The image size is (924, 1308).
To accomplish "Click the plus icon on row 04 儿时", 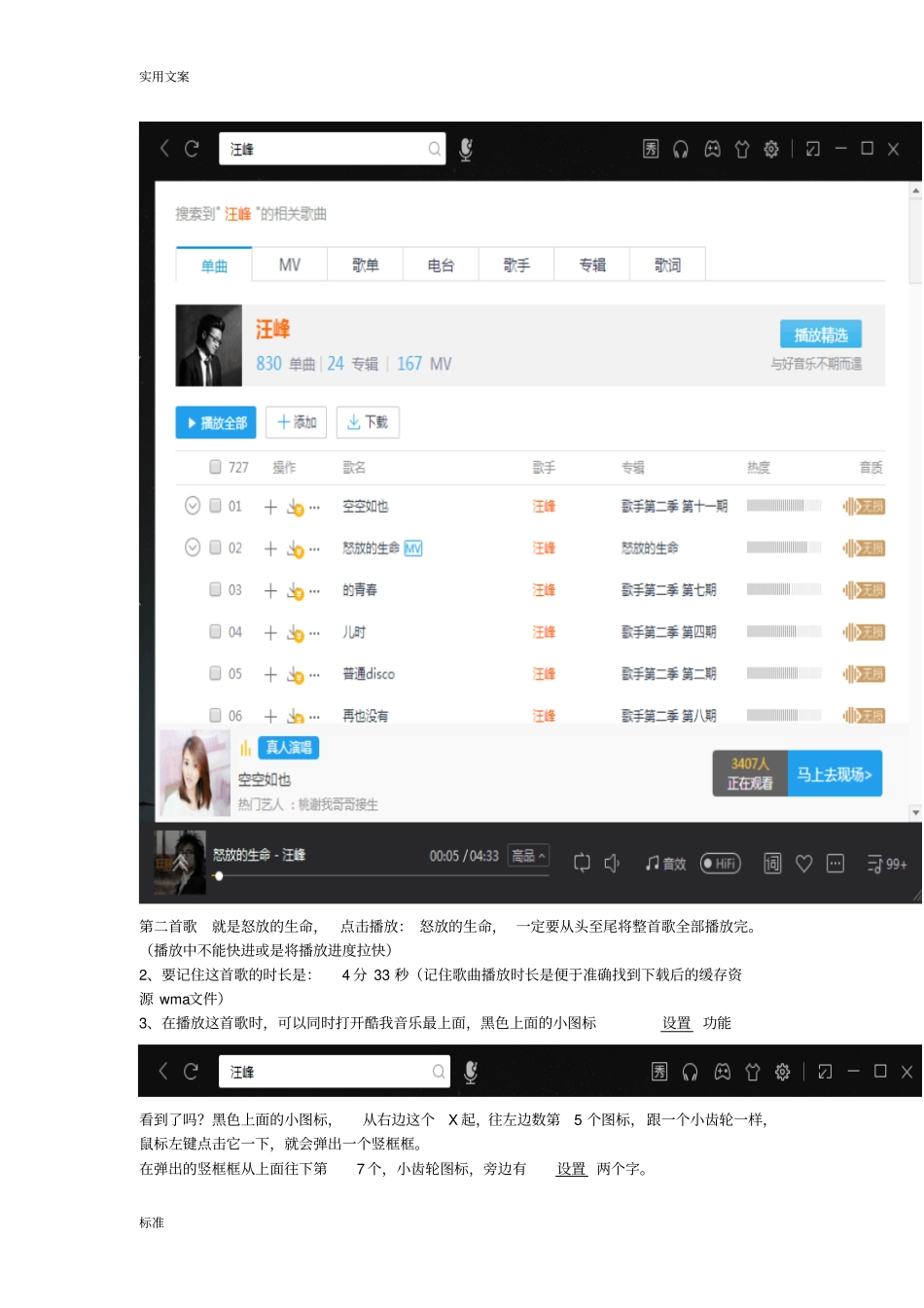I will [270, 633].
